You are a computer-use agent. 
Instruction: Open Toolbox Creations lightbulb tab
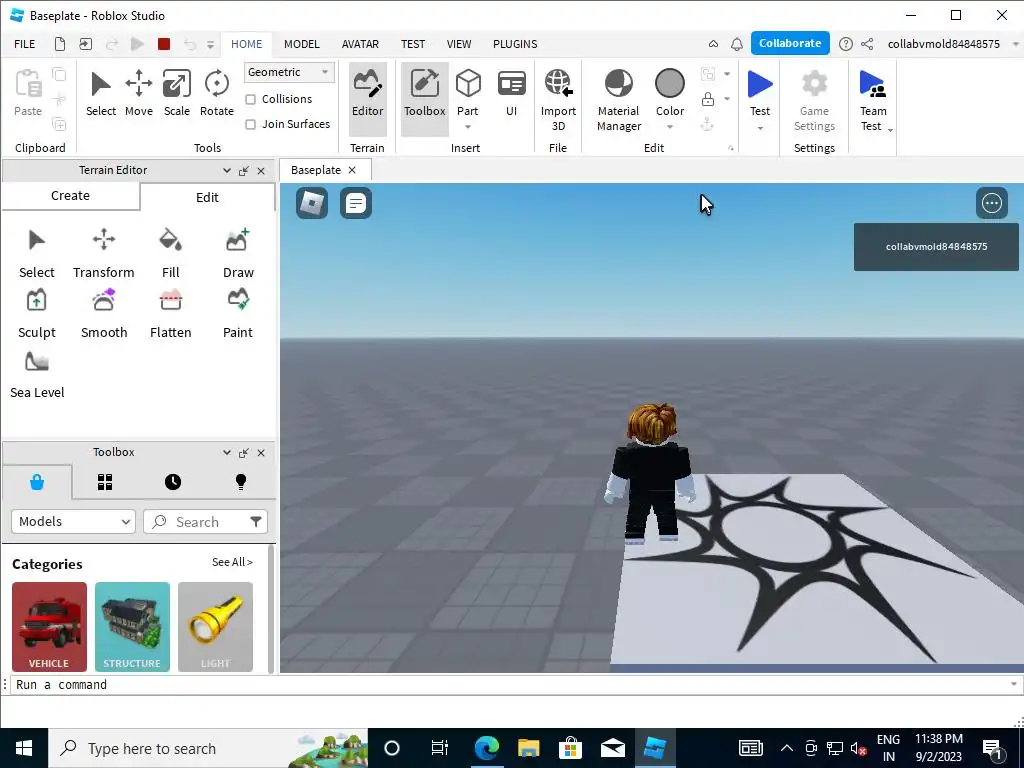point(241,482)
